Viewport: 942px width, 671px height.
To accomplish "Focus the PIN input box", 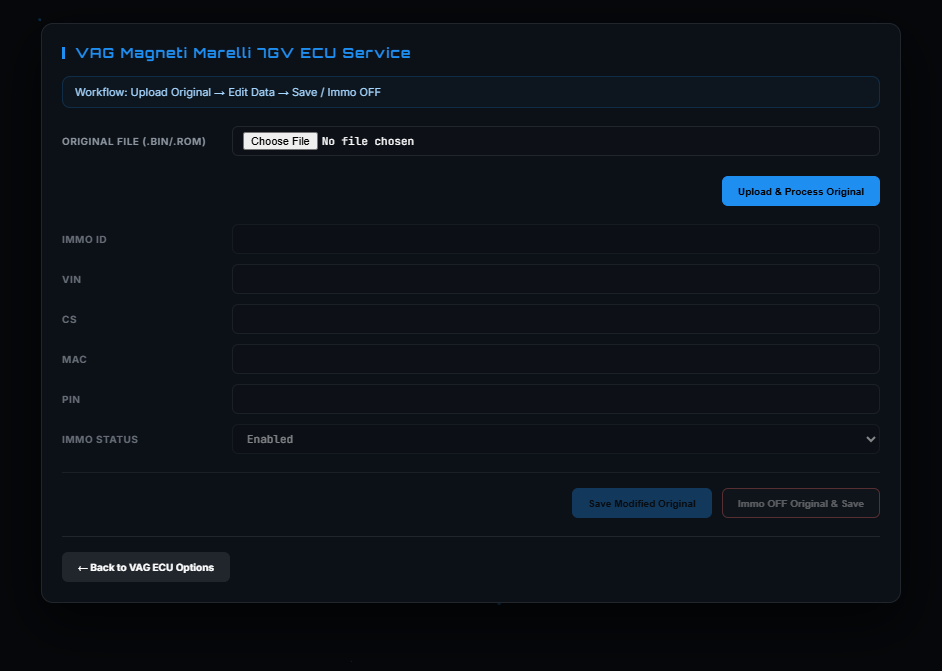I will point(555,399).
